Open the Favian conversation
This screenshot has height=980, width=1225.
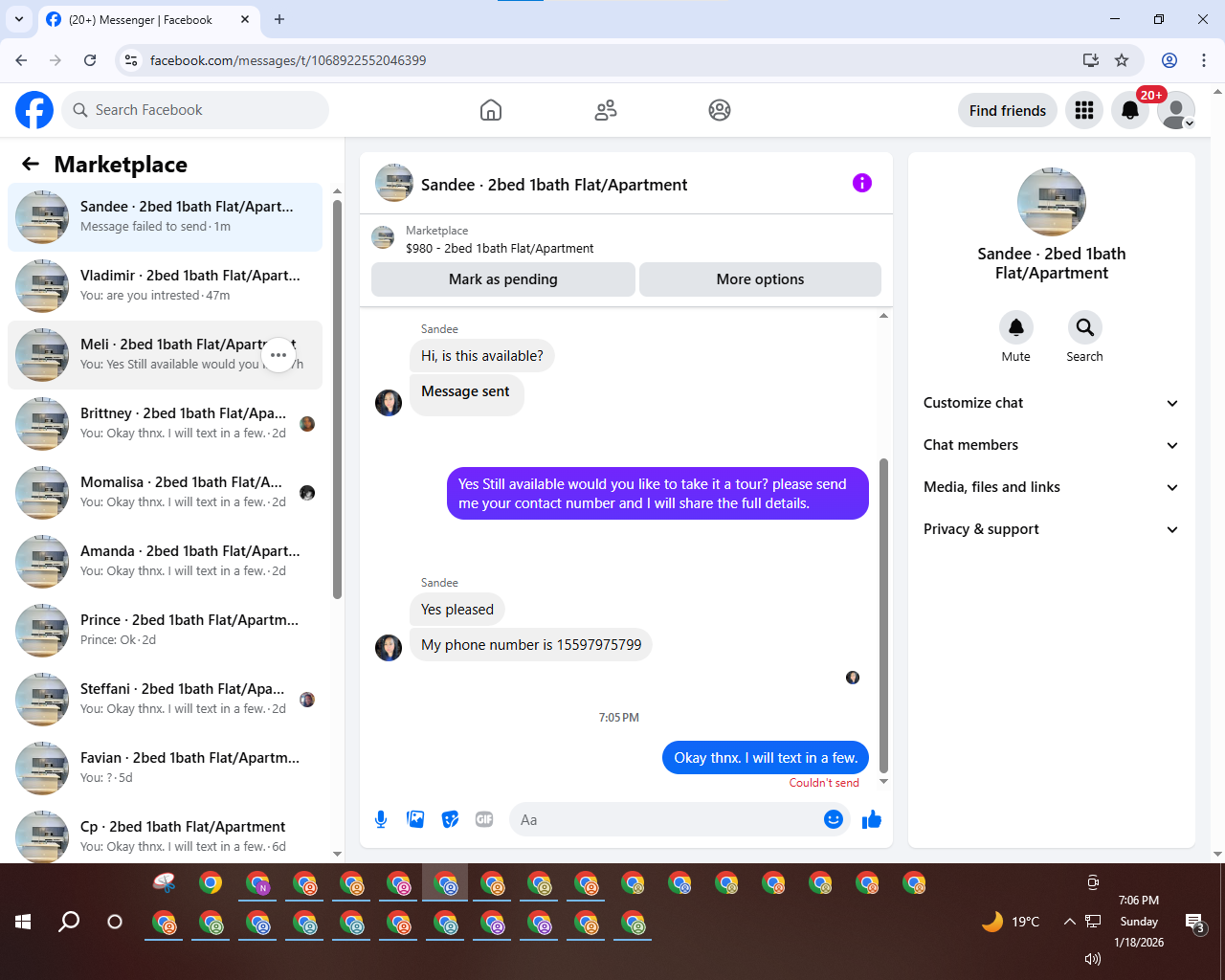(165, 768)
